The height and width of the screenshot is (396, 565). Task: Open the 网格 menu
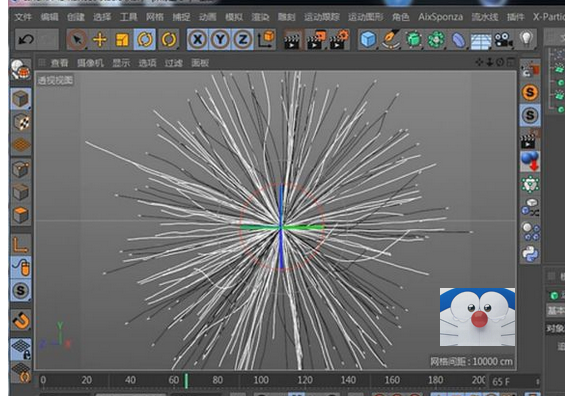pyautogui.click(x=155, y=17)
